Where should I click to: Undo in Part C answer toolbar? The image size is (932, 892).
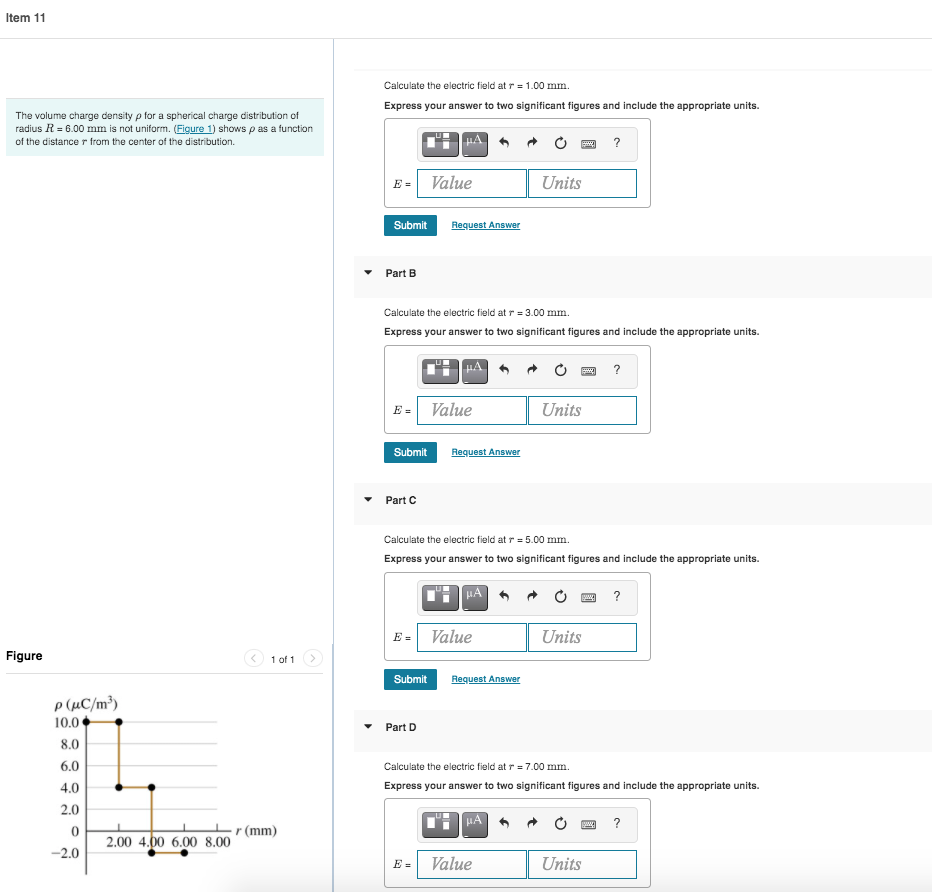[x=504, y=596]
